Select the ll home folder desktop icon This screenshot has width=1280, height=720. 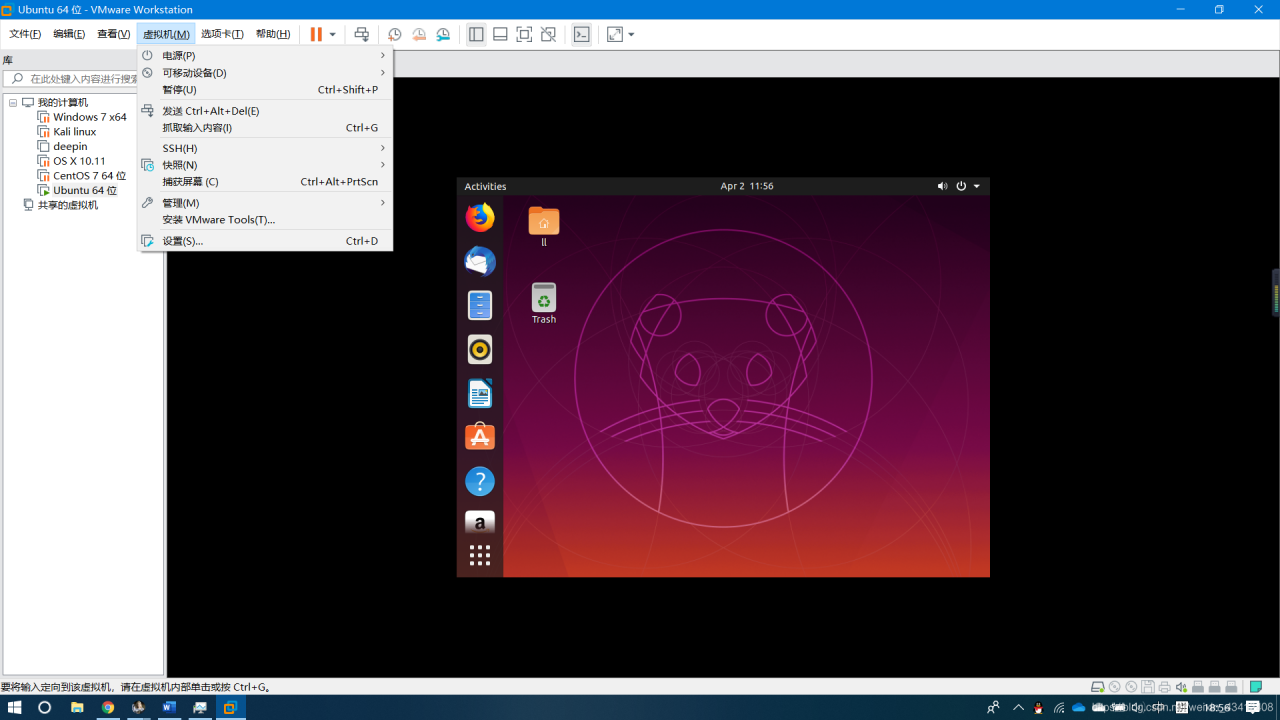(x=544, y=226)
